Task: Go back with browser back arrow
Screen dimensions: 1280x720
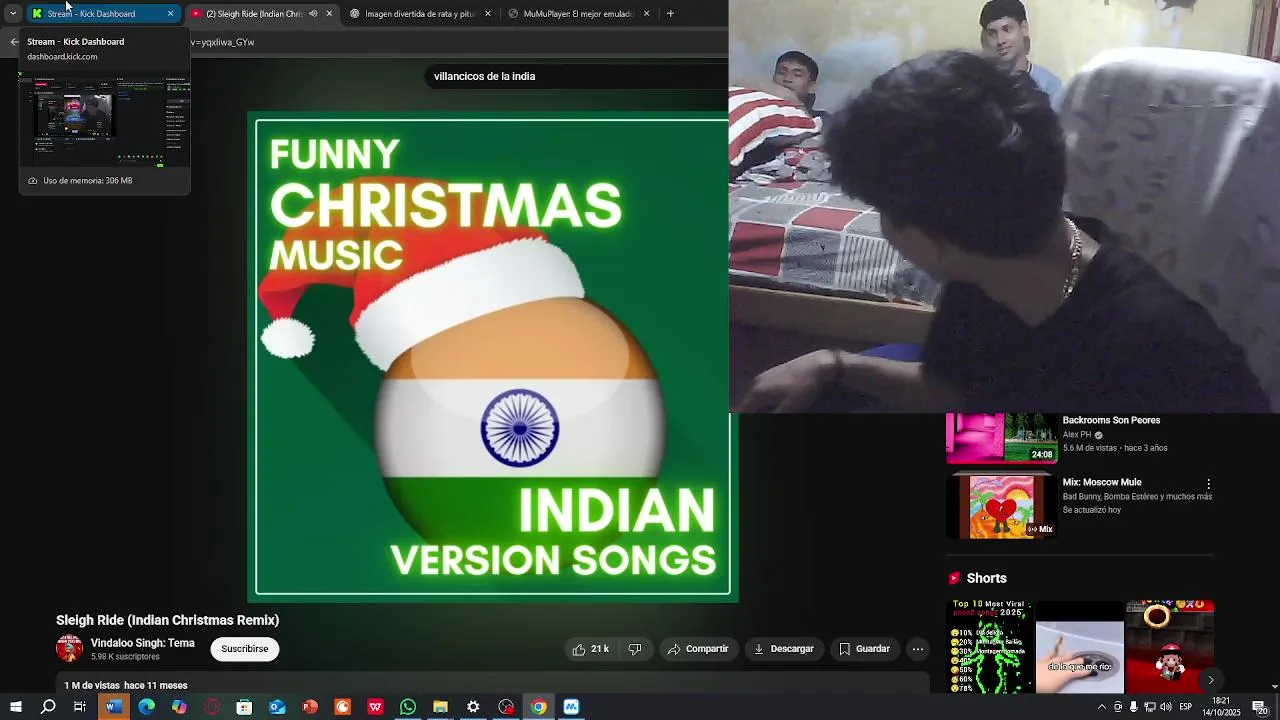Action: click(x=13, y=42)
